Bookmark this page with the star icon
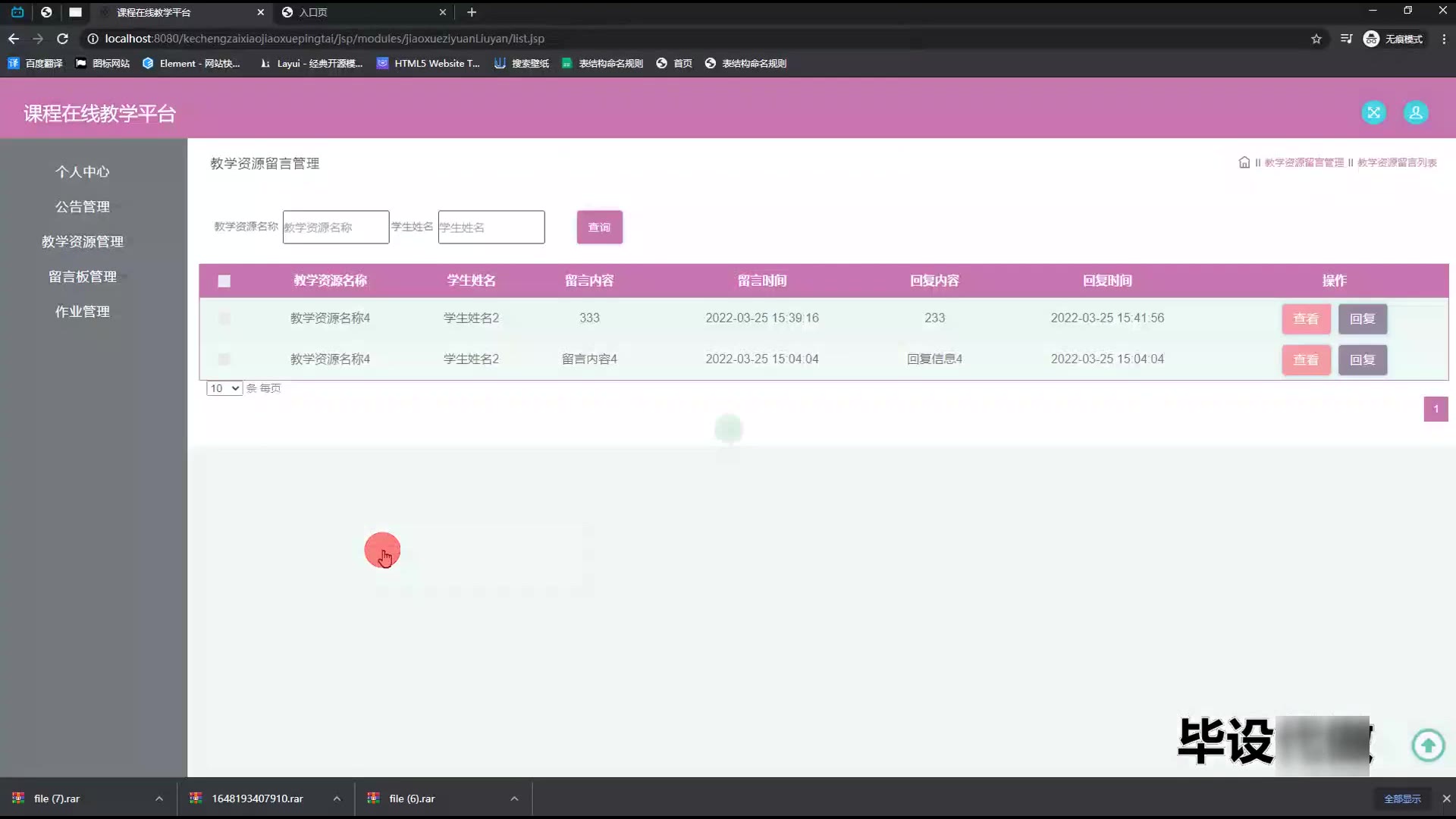This screenshot has height=819, width=1456. pos(1316,39)
